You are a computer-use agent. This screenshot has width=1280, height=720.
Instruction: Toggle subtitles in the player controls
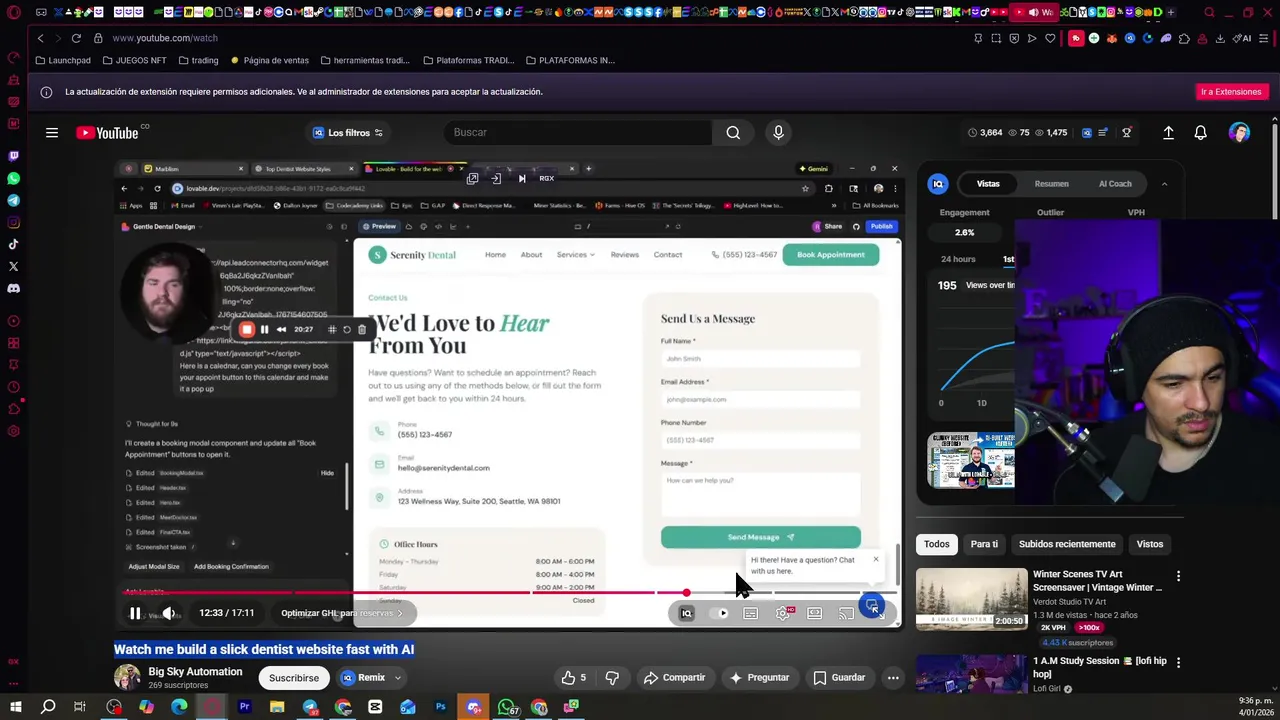click(x=750, y=613)
